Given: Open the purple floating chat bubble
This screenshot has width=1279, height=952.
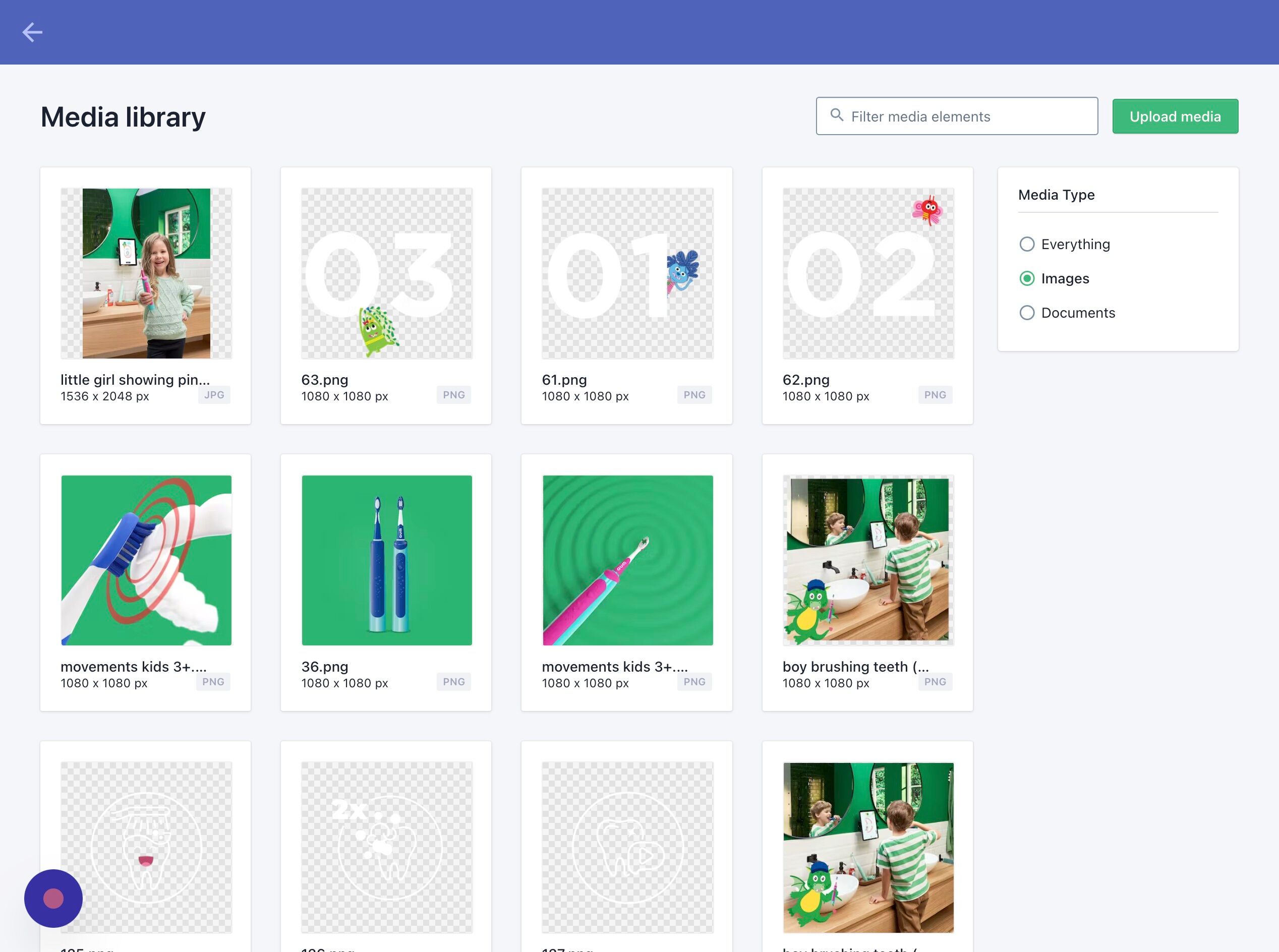Looking at the screenshot, I should 53,898.
